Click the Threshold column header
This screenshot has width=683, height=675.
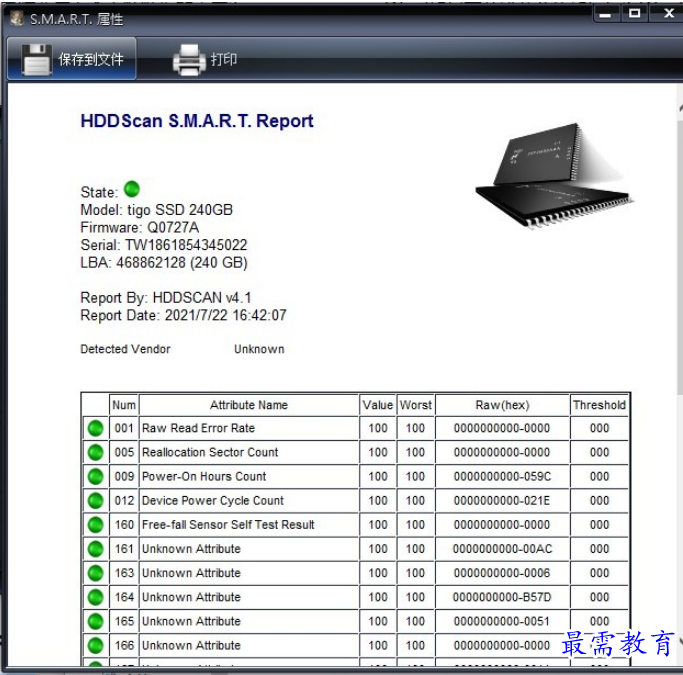[x=599, y=405]
